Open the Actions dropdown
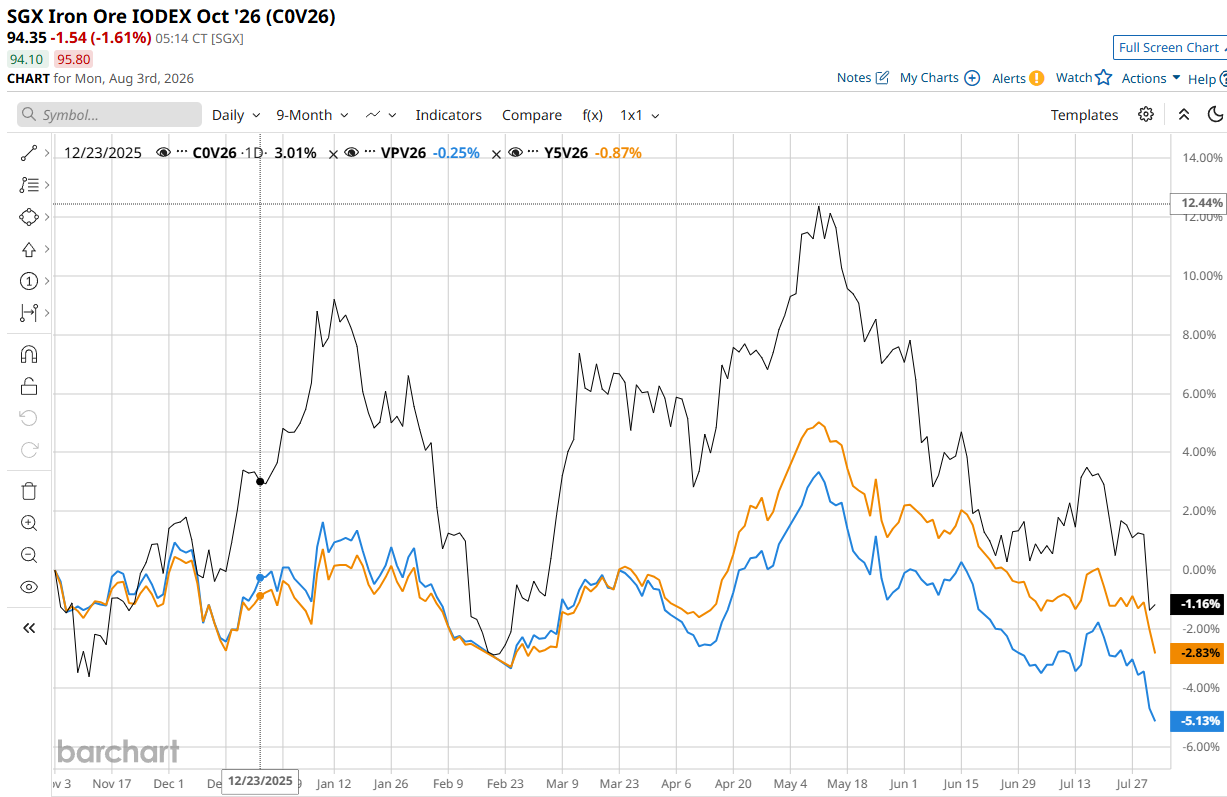This screenshot has width=1227, height=797. coord(1151,78)
